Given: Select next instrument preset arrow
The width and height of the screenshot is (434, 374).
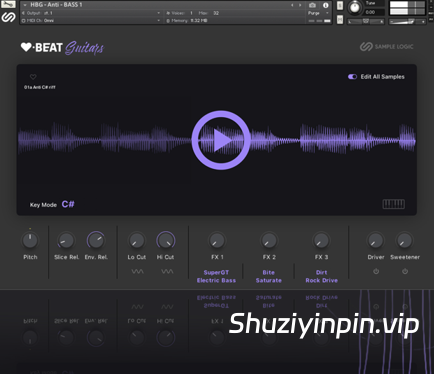Looking at the screenshot, I should click(x=300, y=5).
